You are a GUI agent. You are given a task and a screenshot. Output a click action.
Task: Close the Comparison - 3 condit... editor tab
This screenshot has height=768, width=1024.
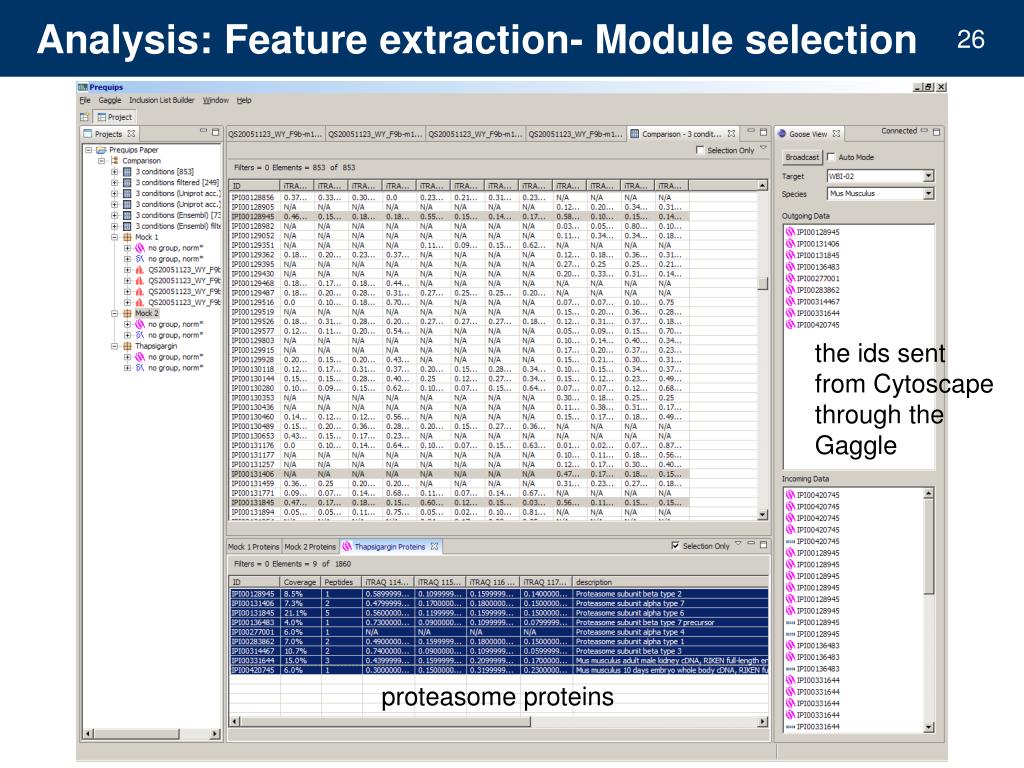click(x=731, y=133)
